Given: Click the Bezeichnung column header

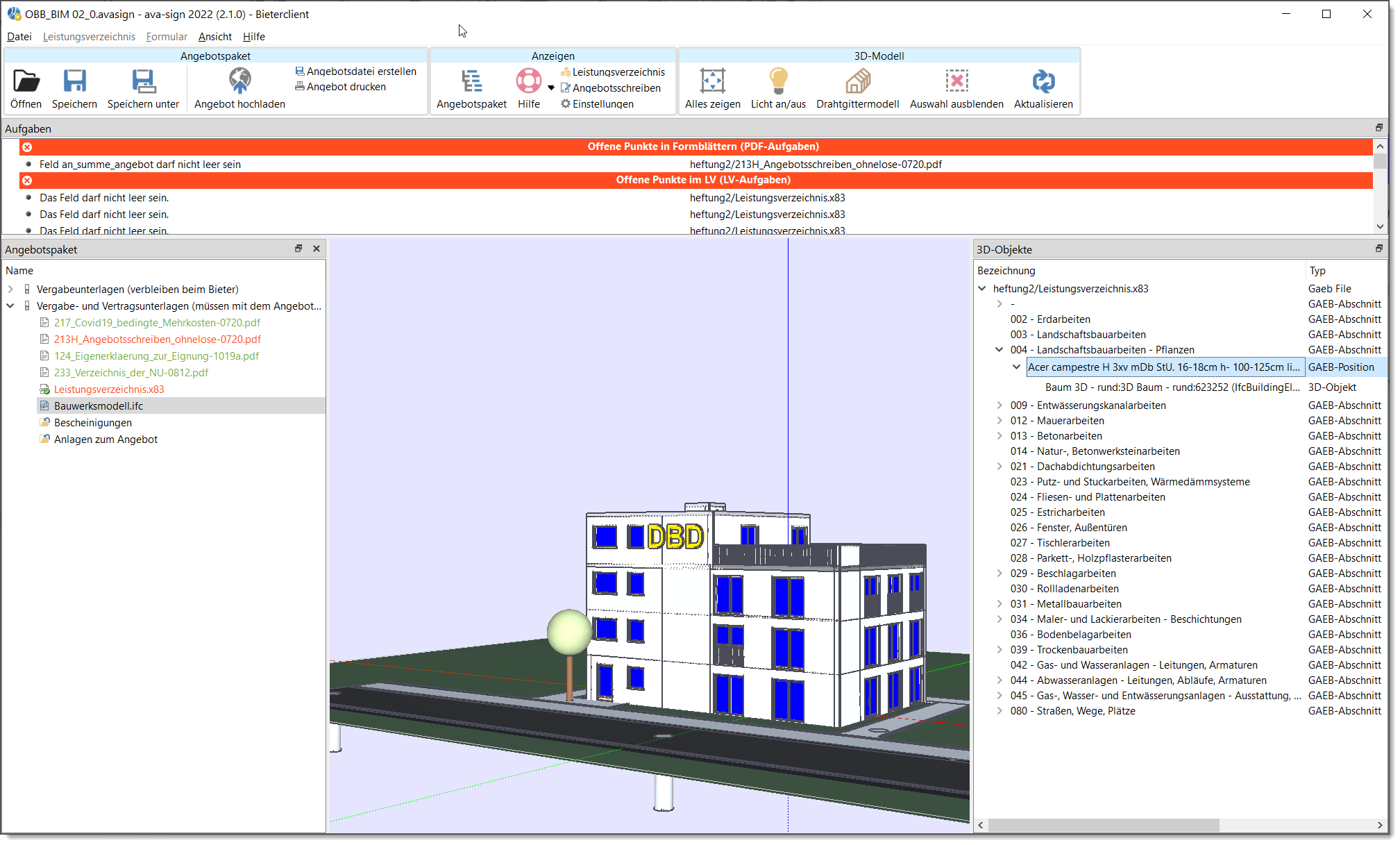Looking at the screenshot, I should tap(1006, 271).
